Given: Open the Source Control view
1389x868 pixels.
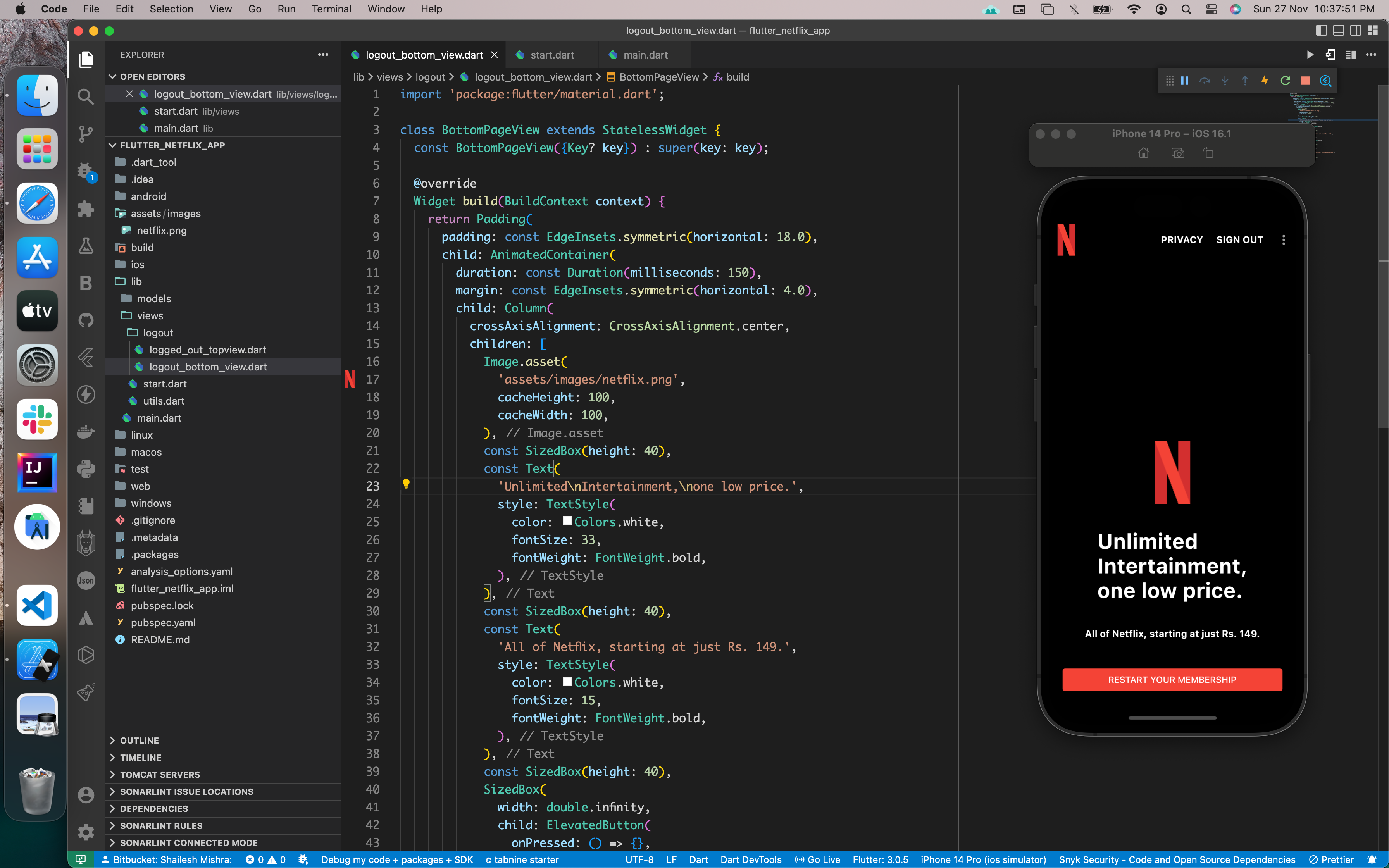Looking at the screenshot, I should point(86,134).
